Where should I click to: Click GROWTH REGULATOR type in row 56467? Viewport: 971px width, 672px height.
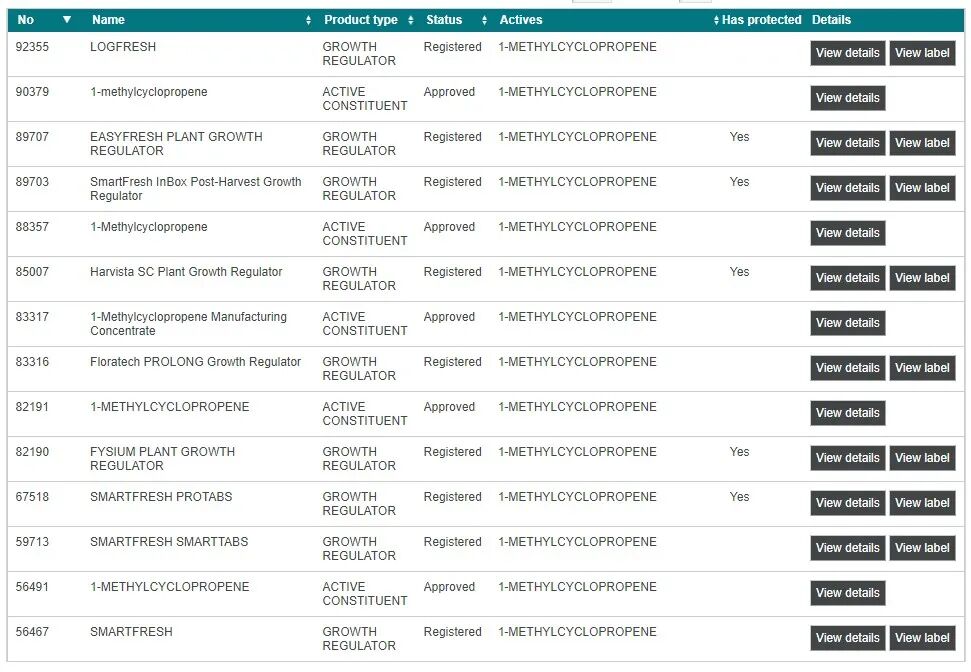click(x=359, y=639)
